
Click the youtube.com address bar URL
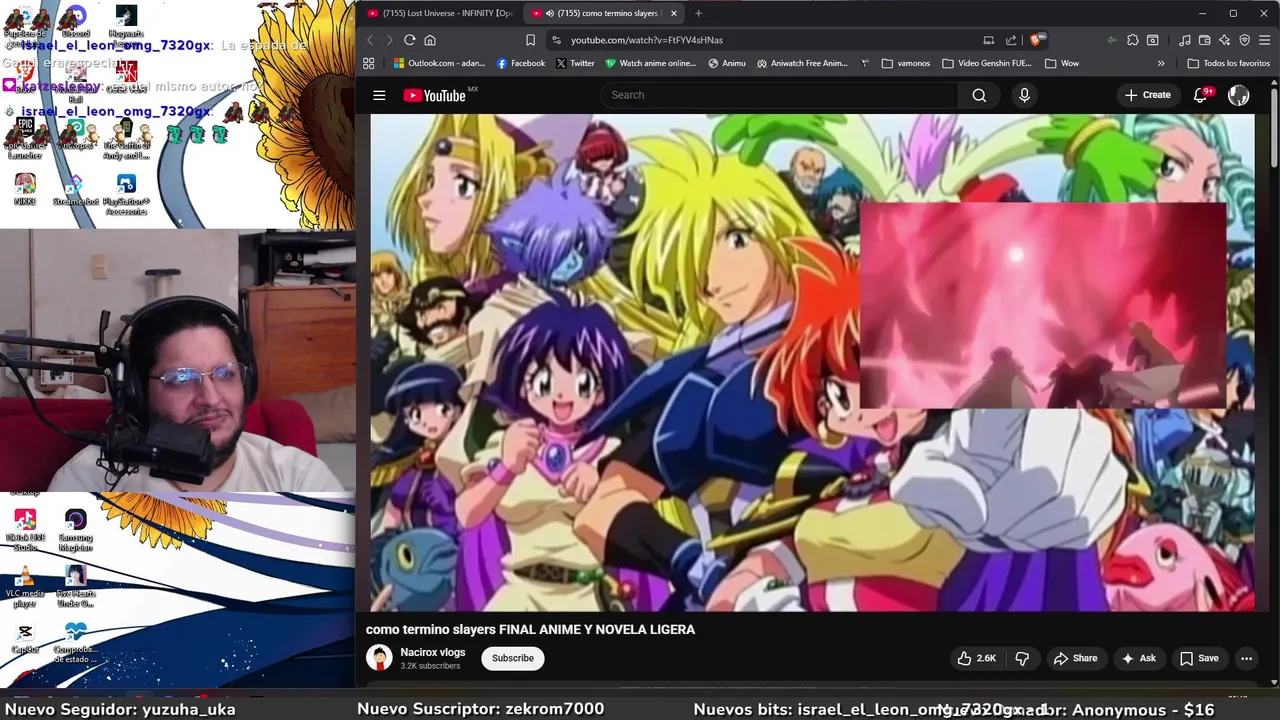pos(647,40)
